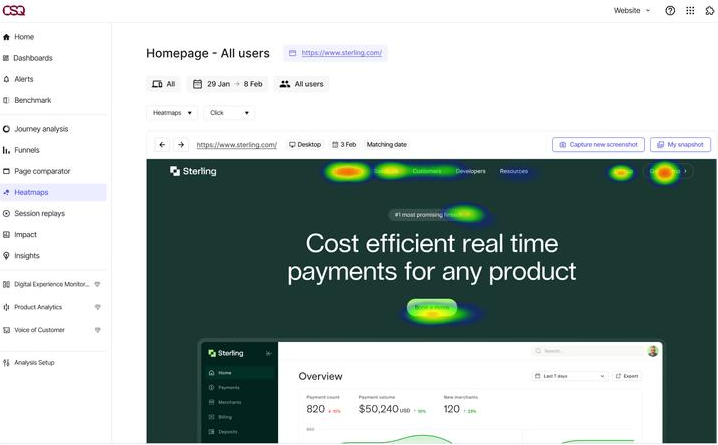718x445 pixels.
Task: Click the extensions puzzle icon
Action: point(710,11)
